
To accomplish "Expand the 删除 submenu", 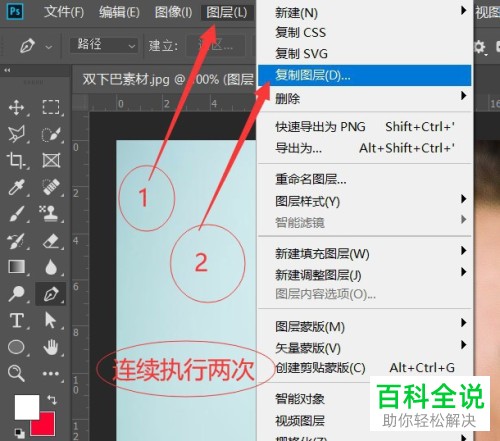I will point(463,96).
